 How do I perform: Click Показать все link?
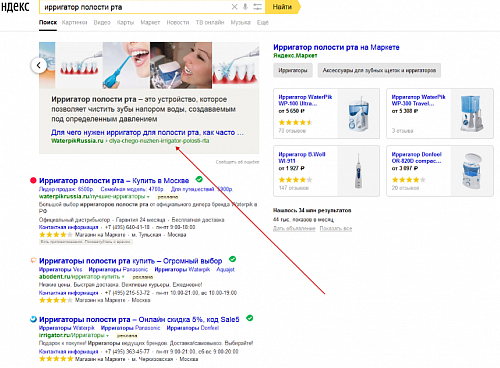point(336,228)
